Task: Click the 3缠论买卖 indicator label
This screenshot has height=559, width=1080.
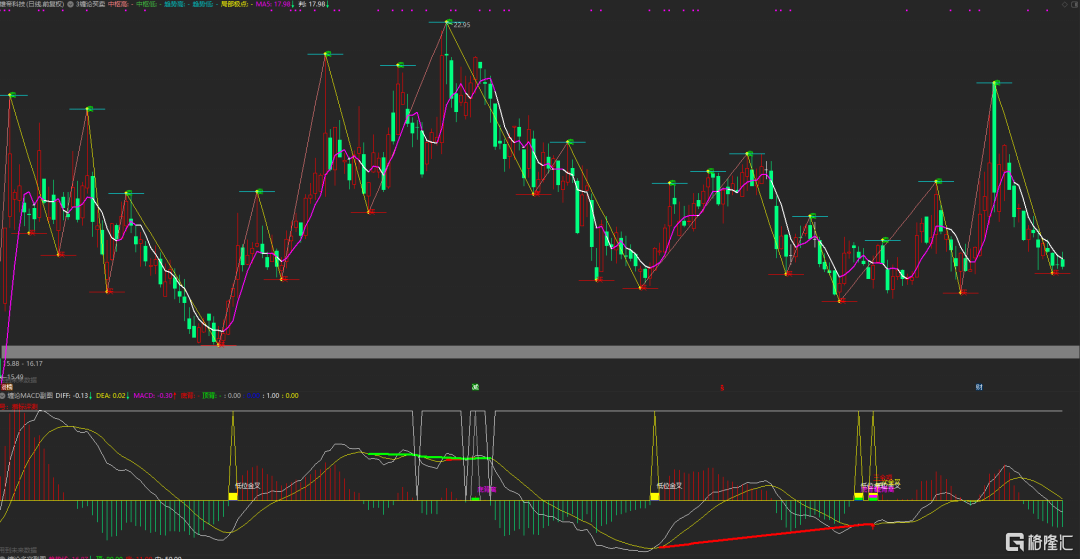Action: coord(90,4)
